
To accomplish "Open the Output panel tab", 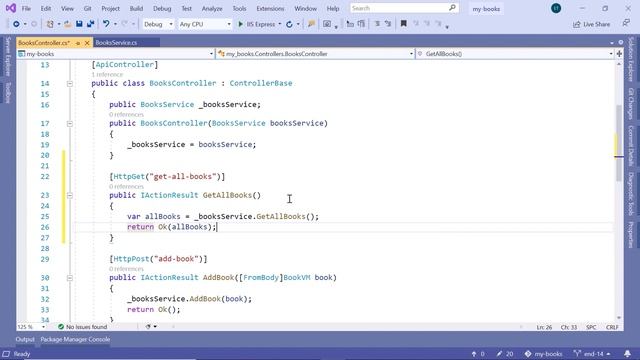I will [25, 339].
